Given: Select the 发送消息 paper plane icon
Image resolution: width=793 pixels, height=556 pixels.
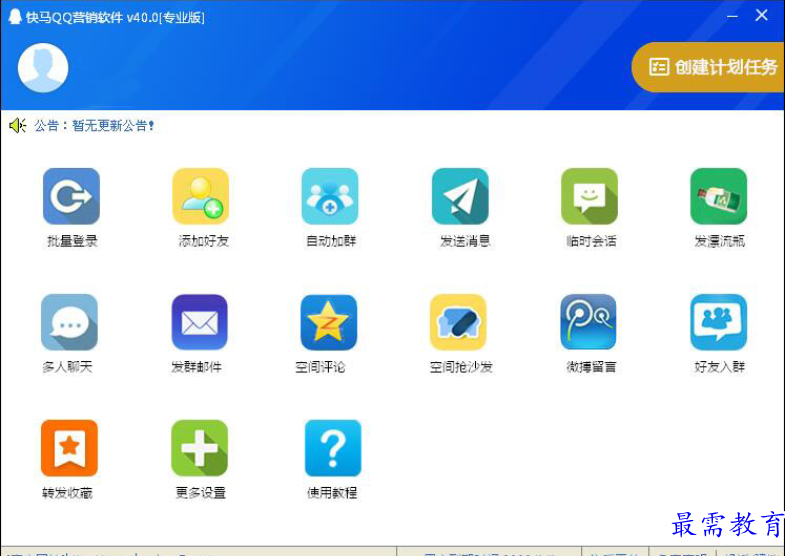Looking at the screenshot, I should point(460,196).
